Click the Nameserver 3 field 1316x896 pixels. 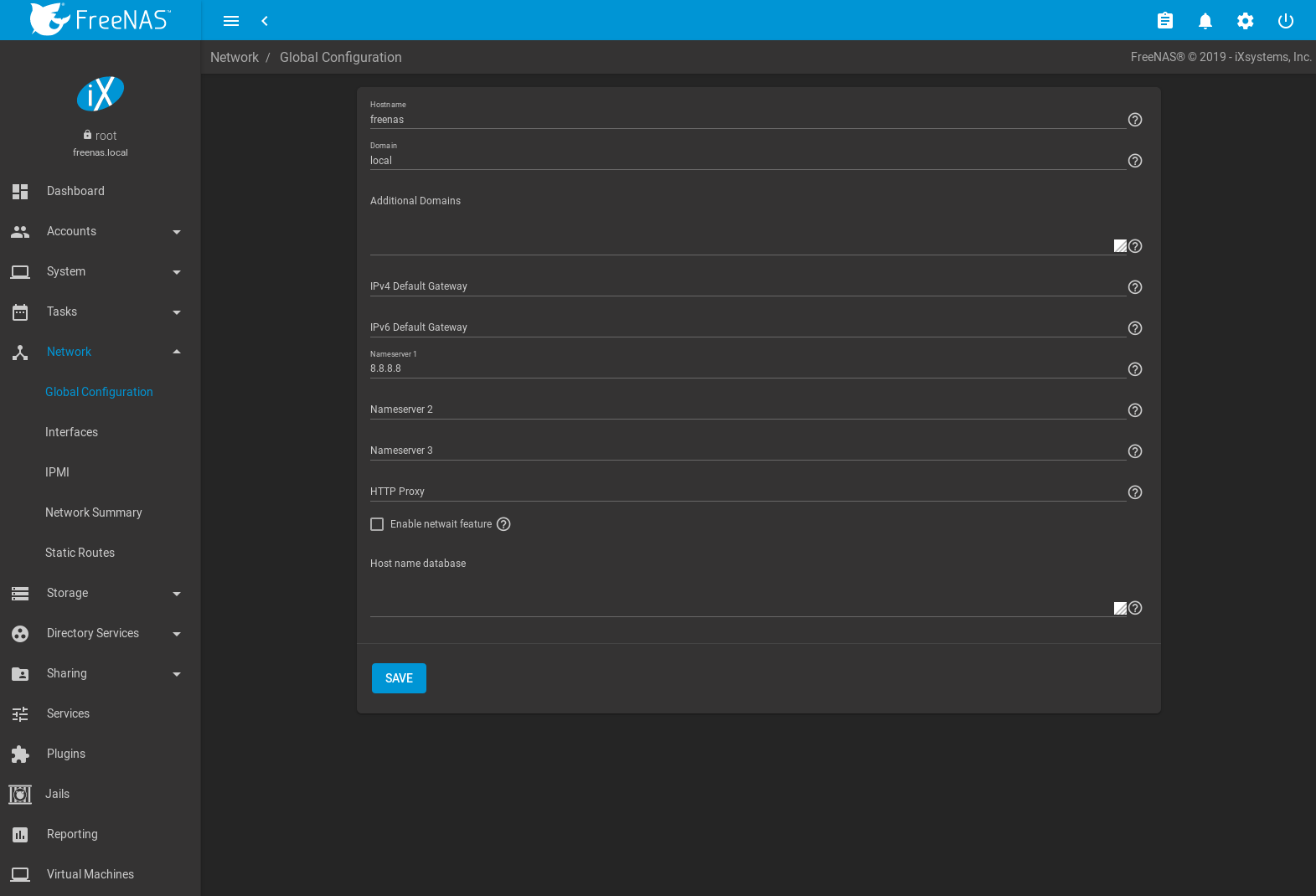748,451
